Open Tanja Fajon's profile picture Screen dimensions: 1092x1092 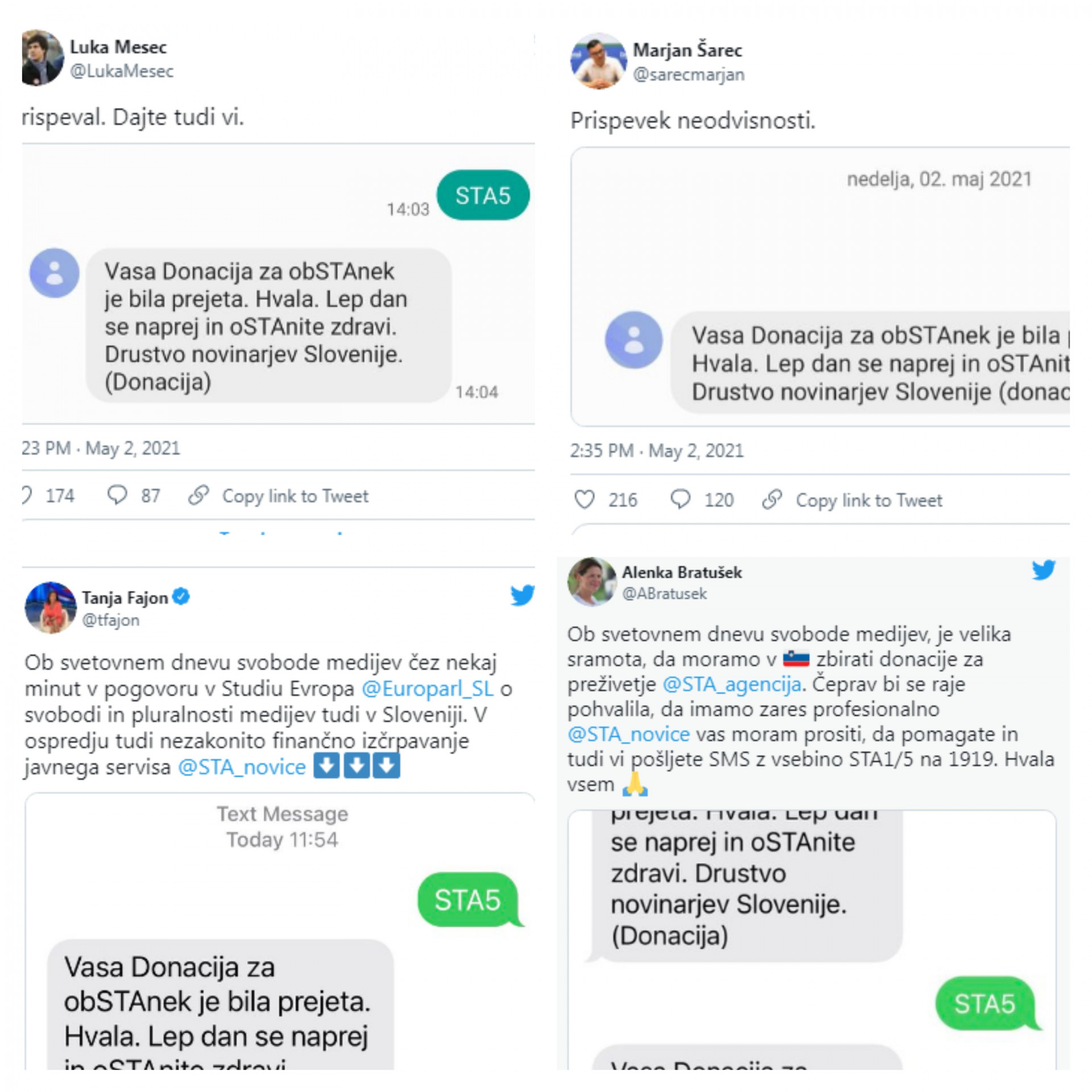(x=51, y=607)
